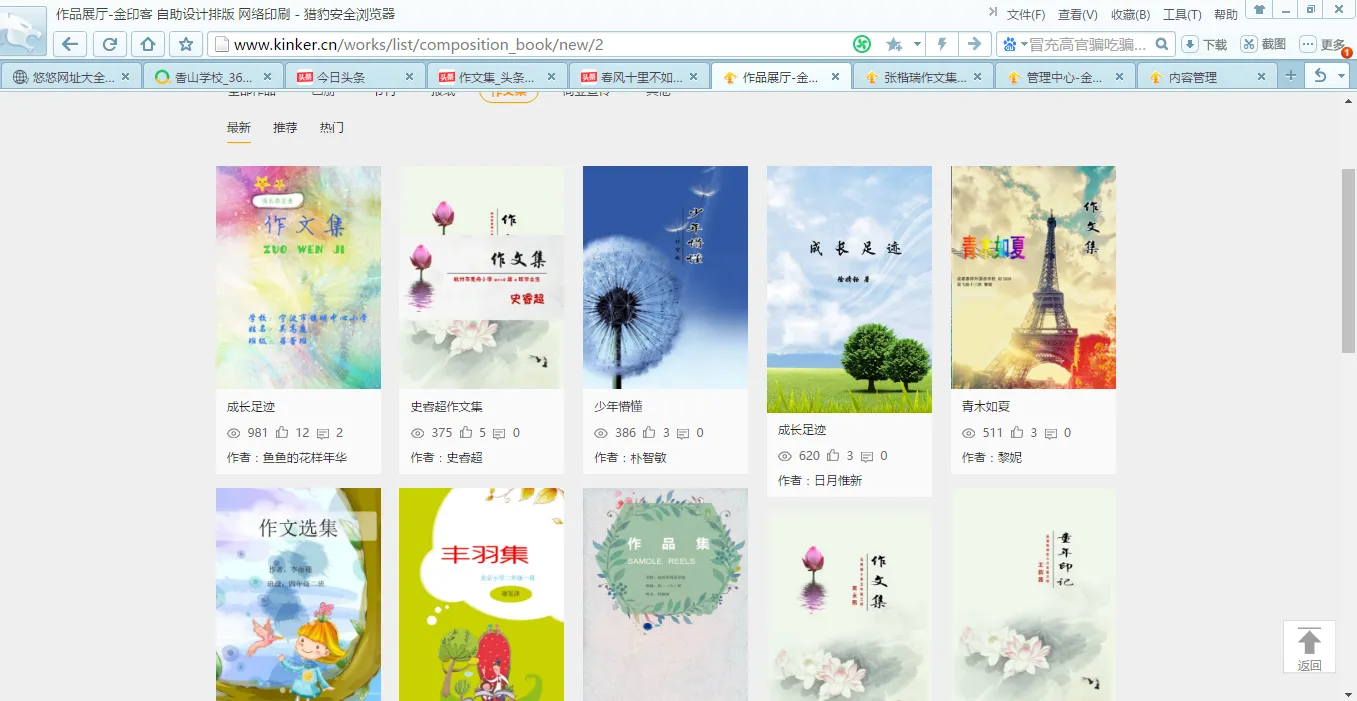1357x701 pixels.
Task: Click the lightning speed-mode icon
Action: pos(942,44)
